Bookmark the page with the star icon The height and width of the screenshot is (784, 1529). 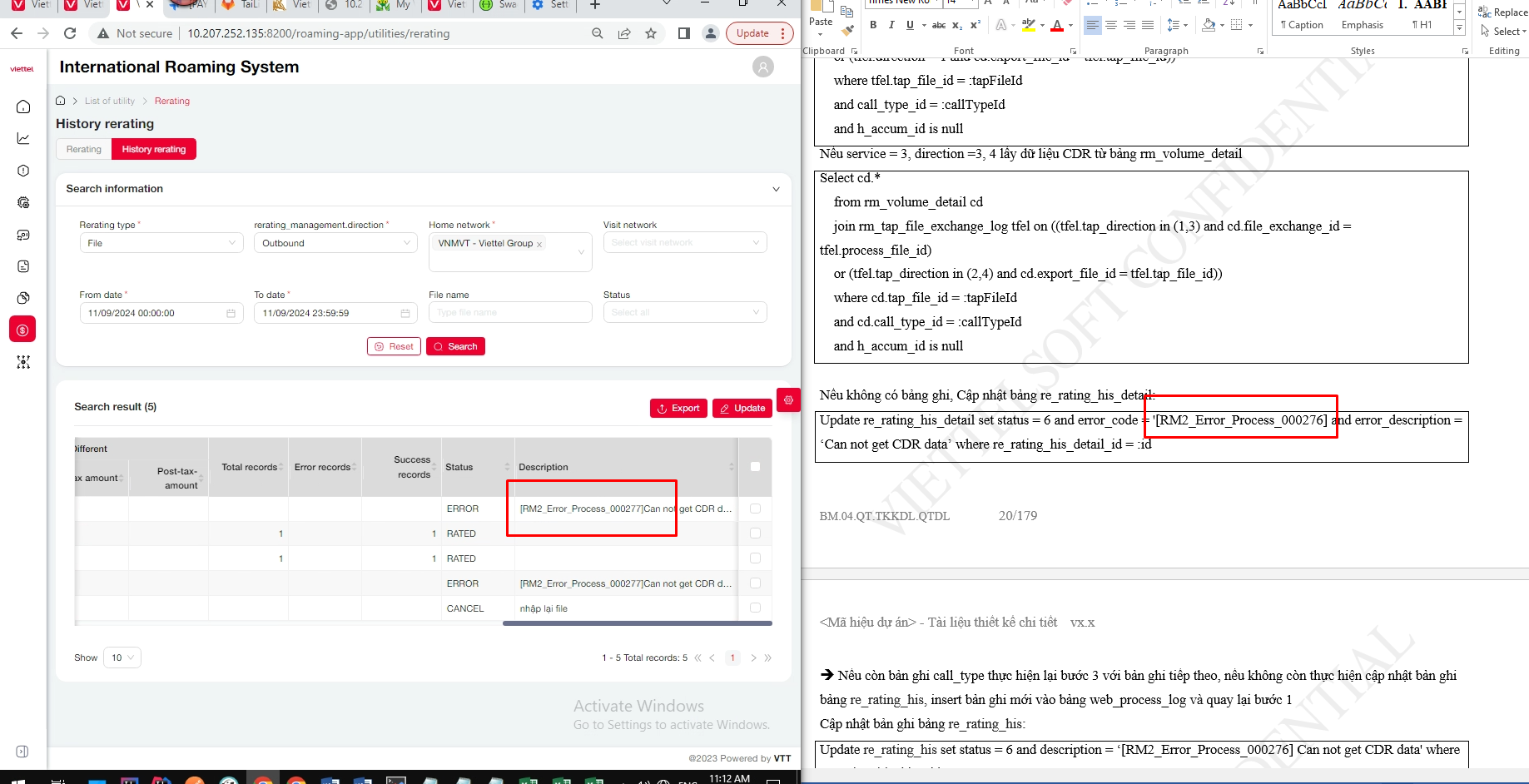[x=651, y=33]
